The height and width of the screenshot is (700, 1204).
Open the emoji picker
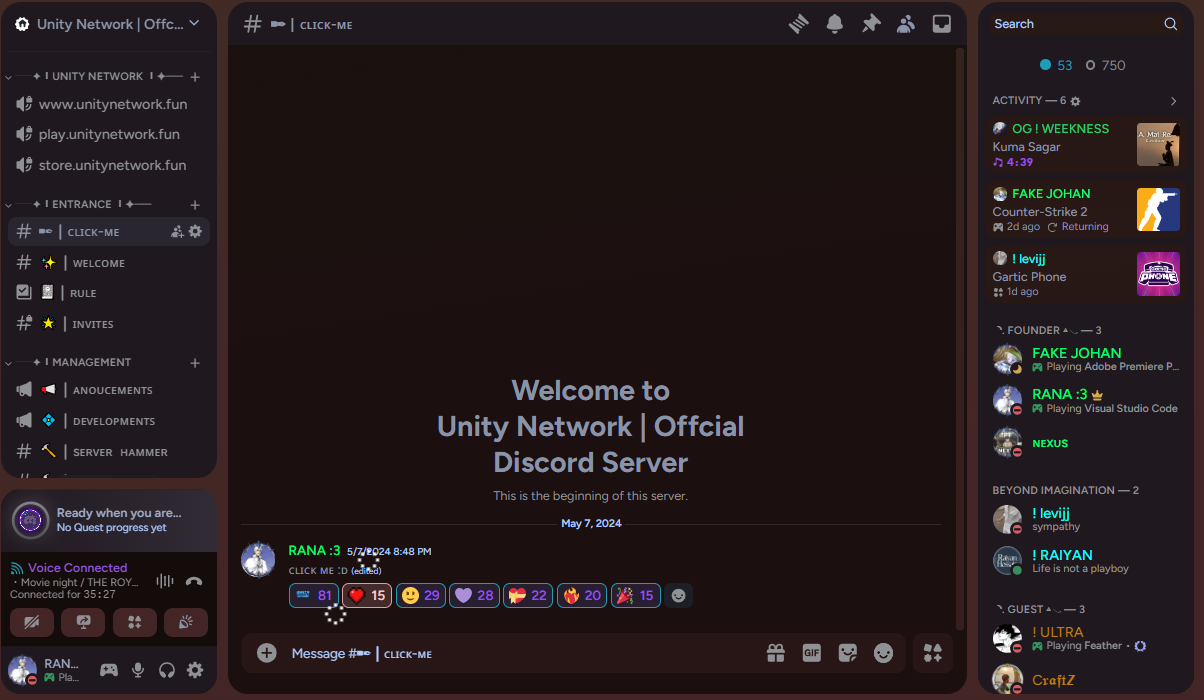(x=884, y=653)
